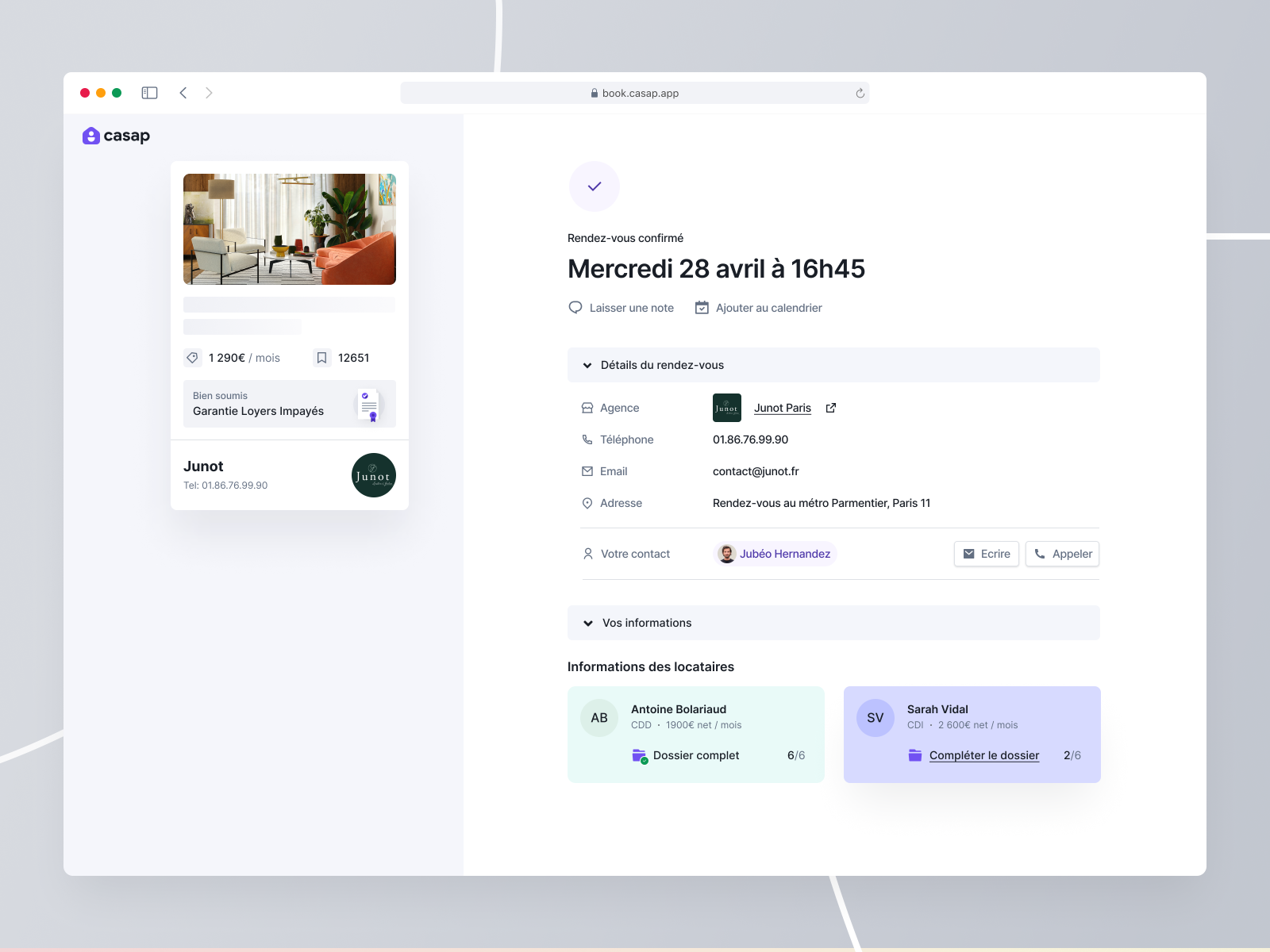Click the AB avatar of Antoine Bolariaud
The image size is (1270, 952).
(599, 718)
